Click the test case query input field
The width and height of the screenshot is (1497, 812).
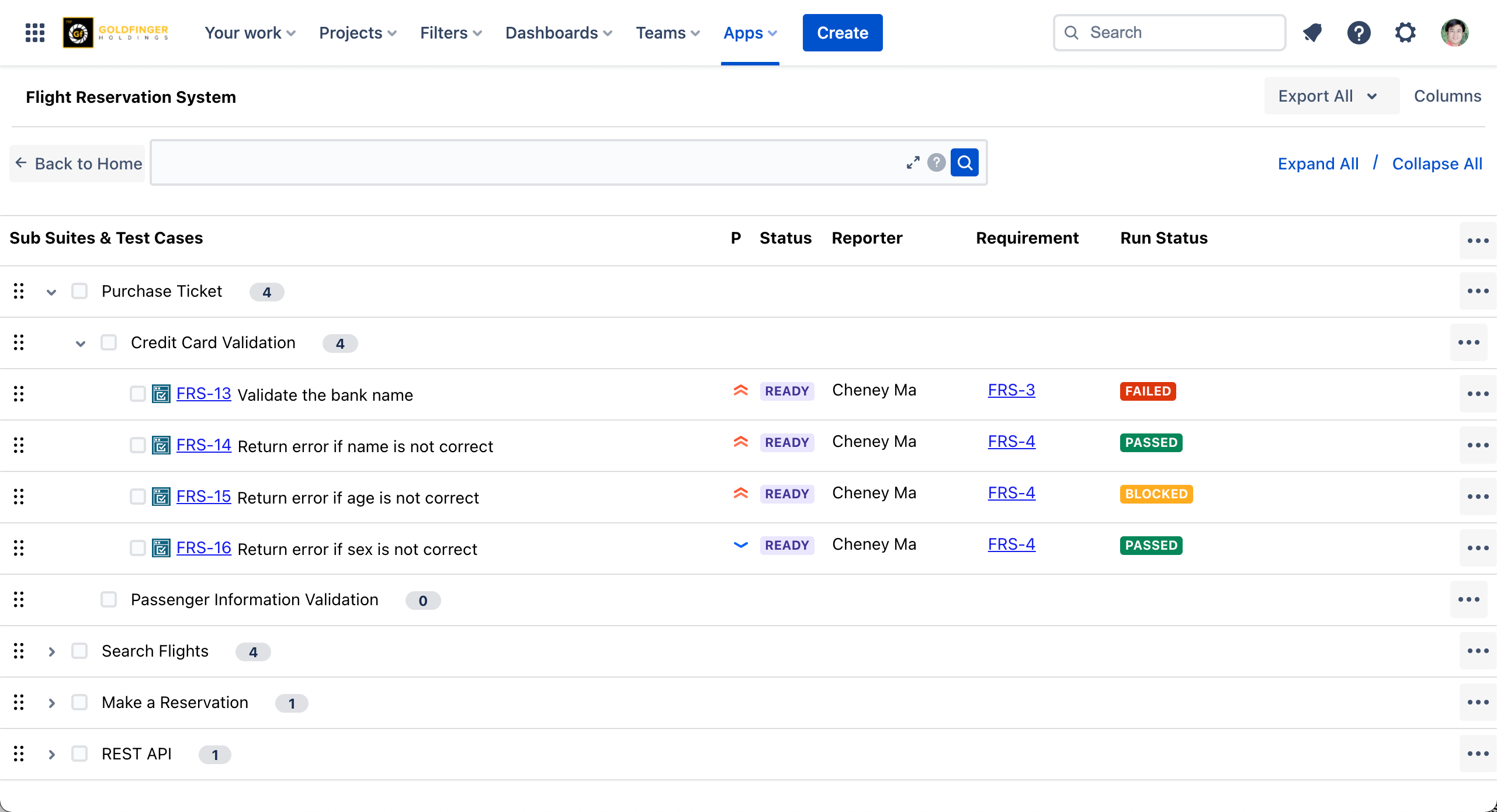point(526,162)
